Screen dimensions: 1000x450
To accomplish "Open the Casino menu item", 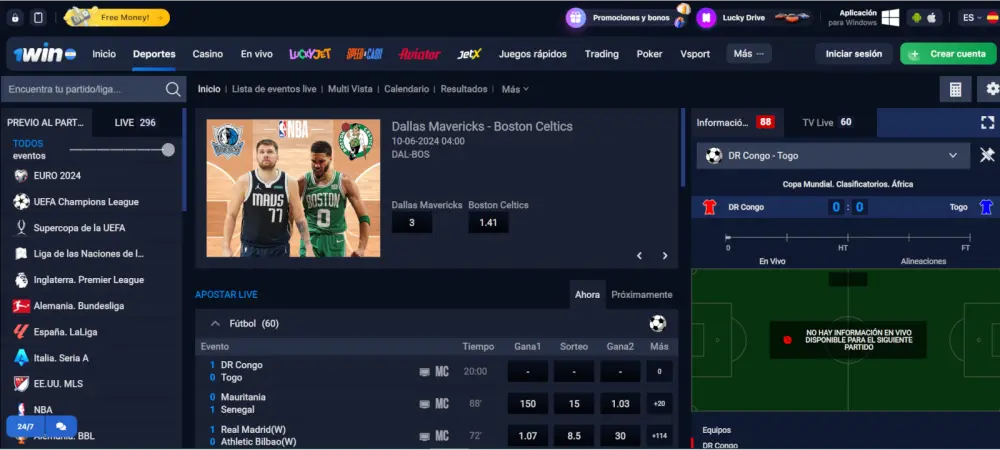I will (207, 54).
